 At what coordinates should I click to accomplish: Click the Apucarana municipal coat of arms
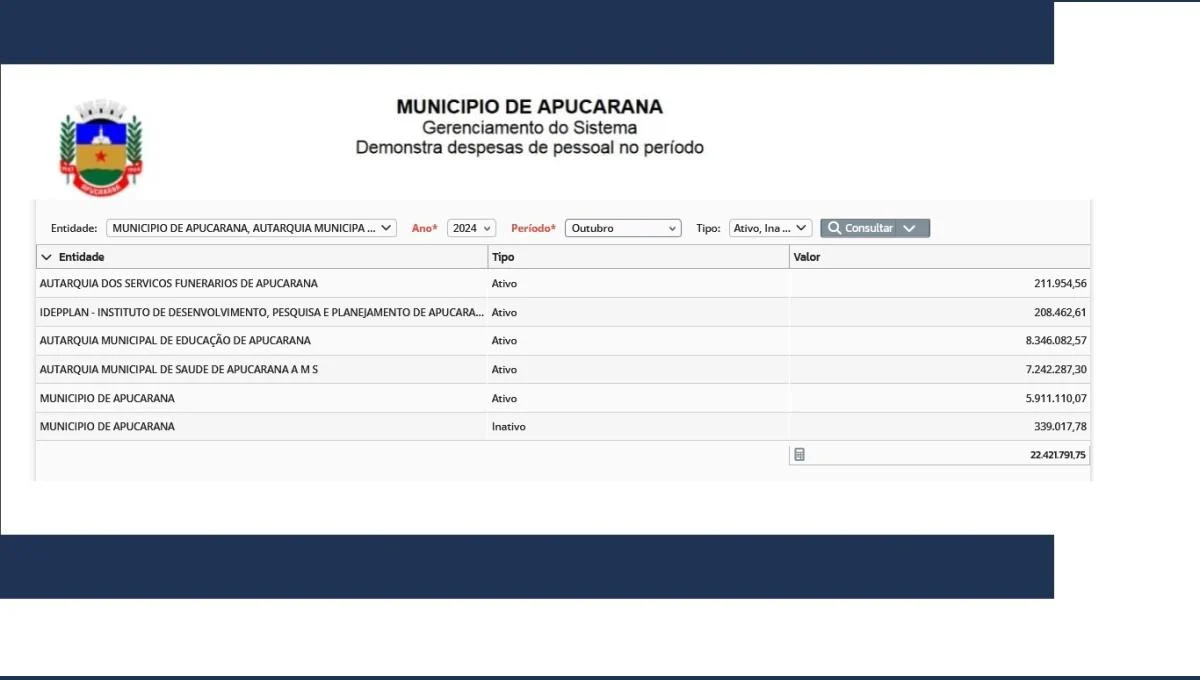click(x=101, y=147)
